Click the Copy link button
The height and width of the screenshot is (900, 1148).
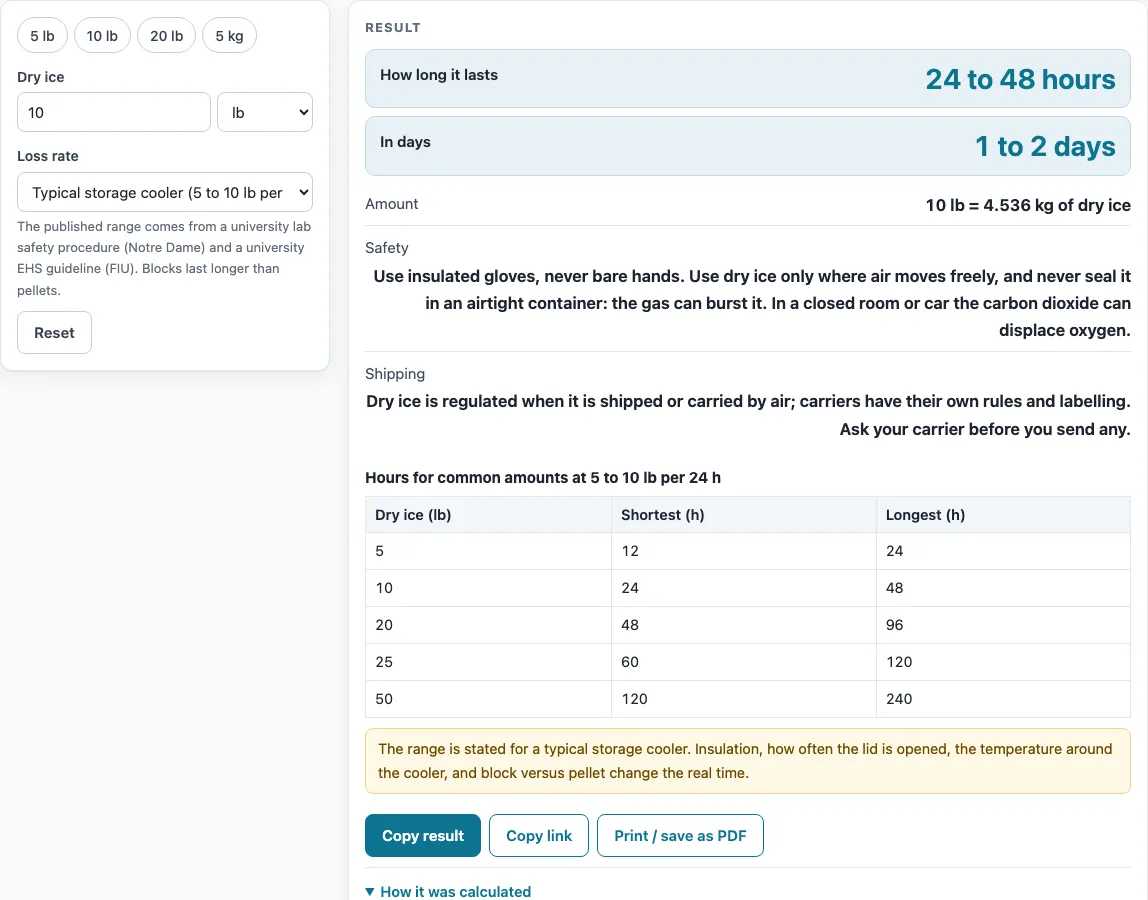coord(539,836)
